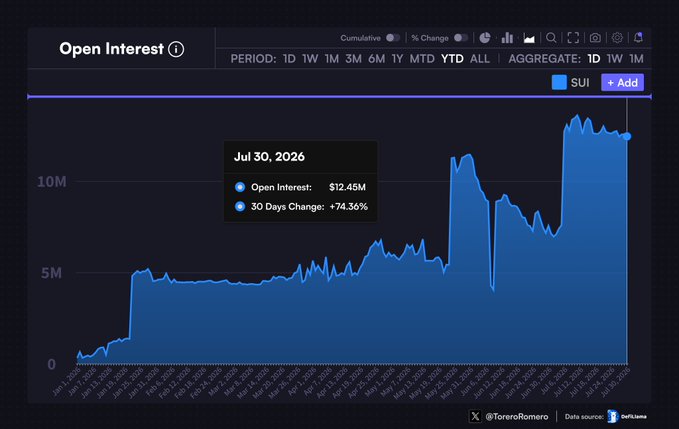This screenshot has height=429, width=679.
Task: Select the YTD period
Action: pyautogui.click(x=452, y=59)
